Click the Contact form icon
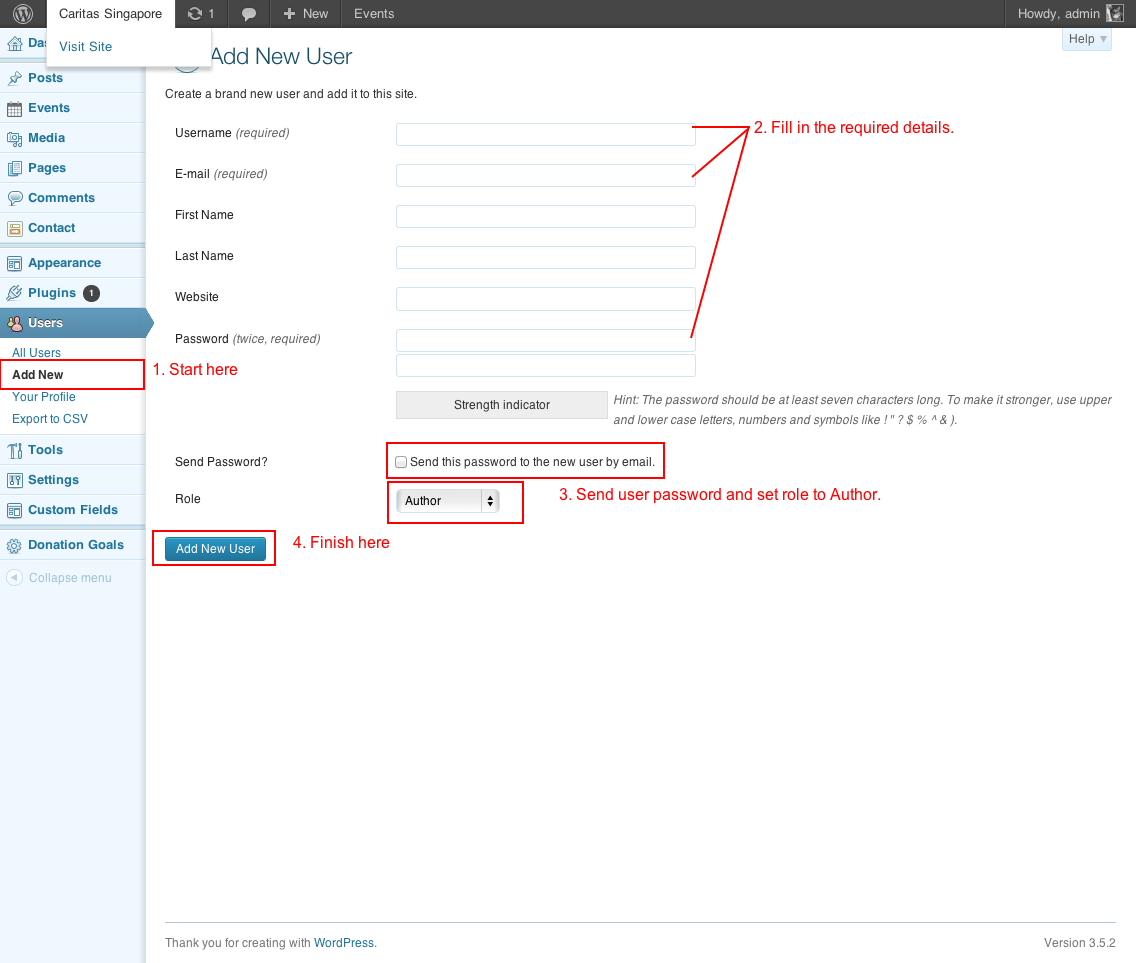1136x963 pixels. click(14, 228)
